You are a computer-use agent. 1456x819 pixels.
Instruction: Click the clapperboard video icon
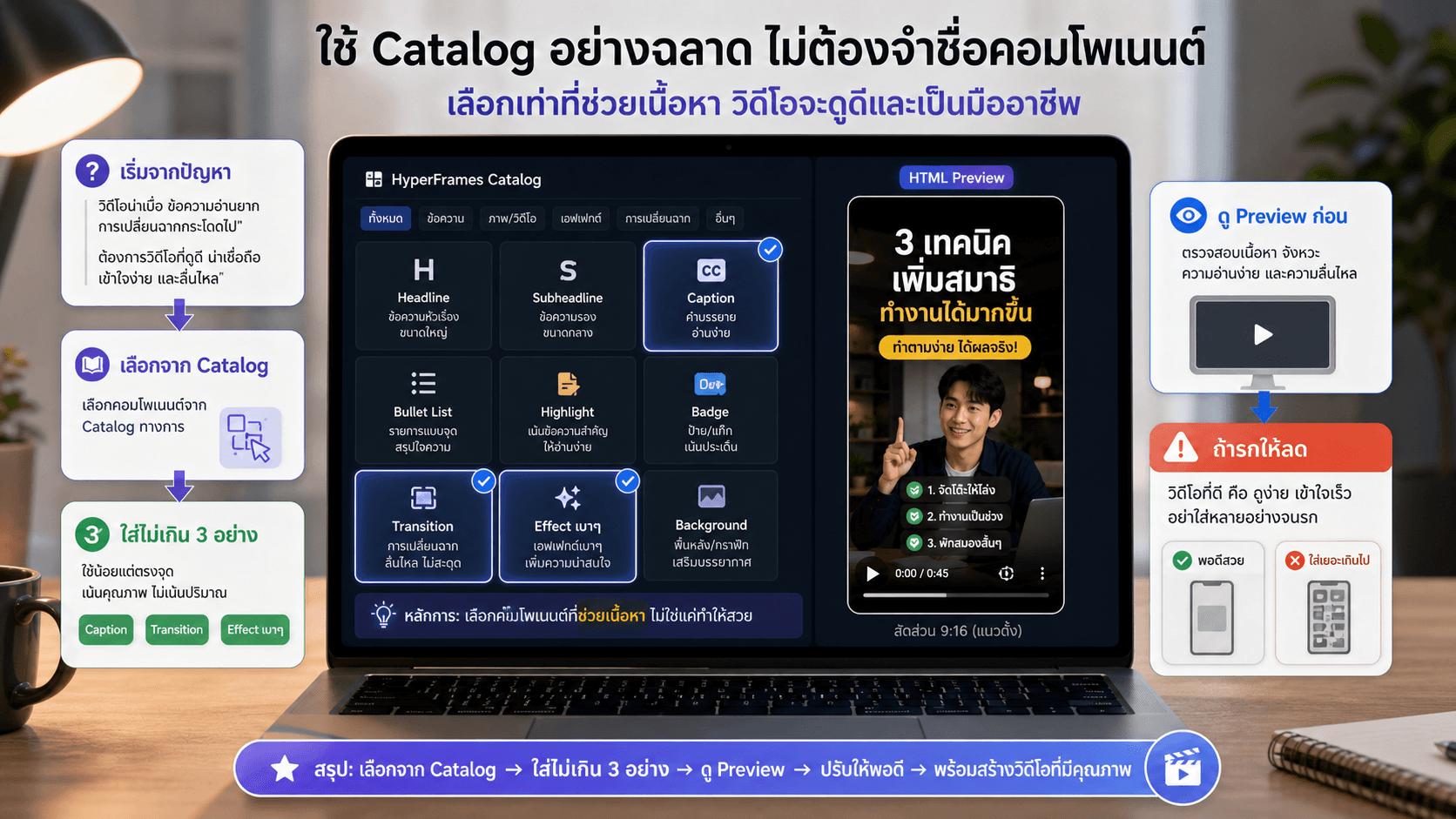click(x=1183, y=768)
